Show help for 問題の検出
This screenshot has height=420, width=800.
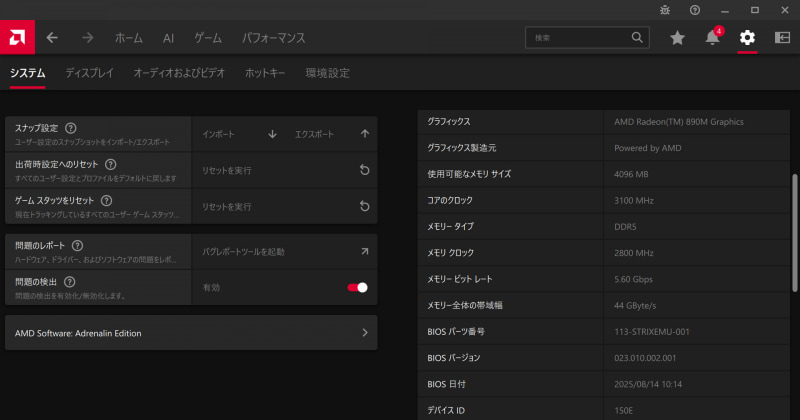(69, 282)
